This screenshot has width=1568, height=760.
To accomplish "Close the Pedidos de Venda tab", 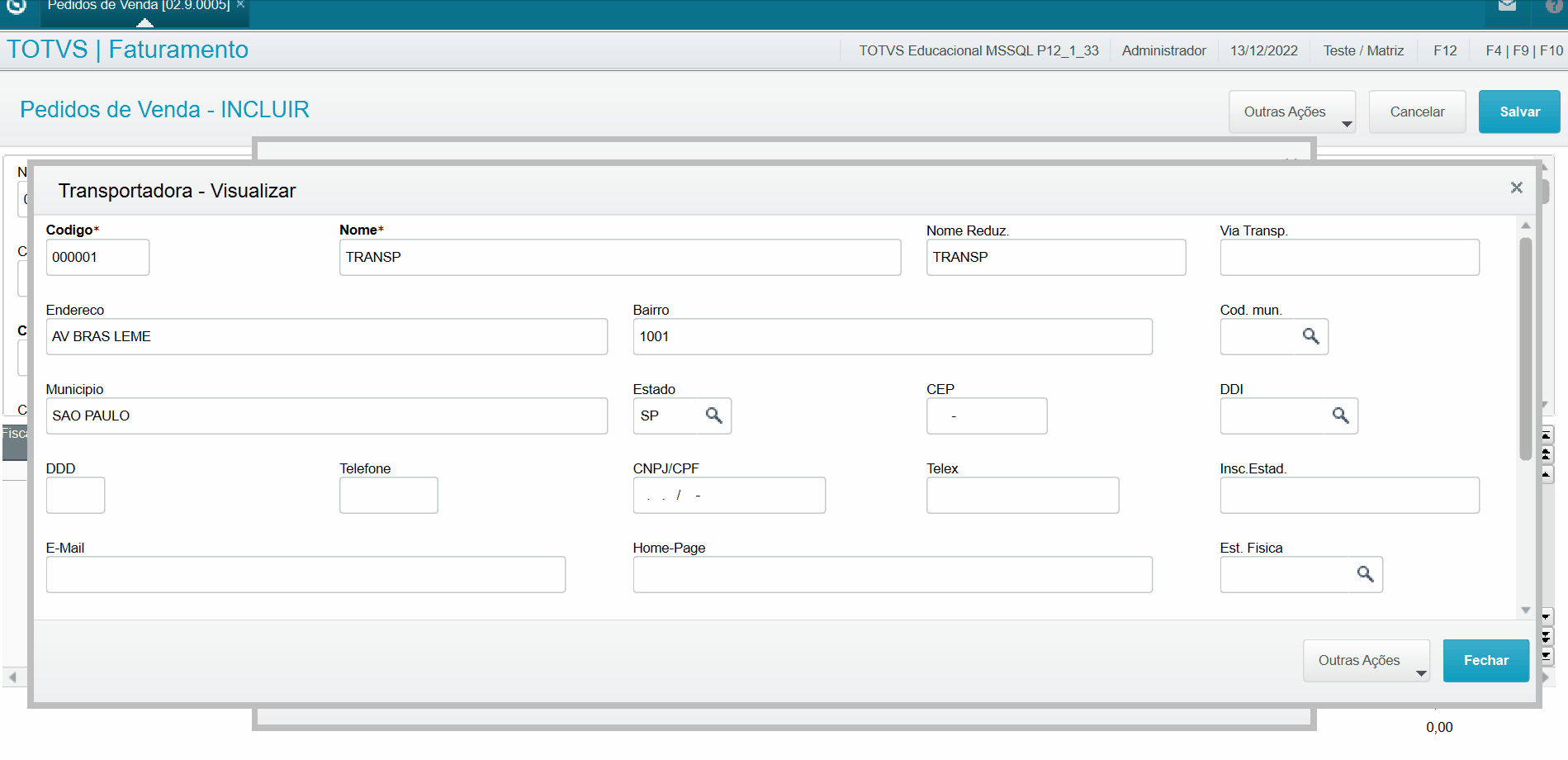I will click(x=240, y=5).
